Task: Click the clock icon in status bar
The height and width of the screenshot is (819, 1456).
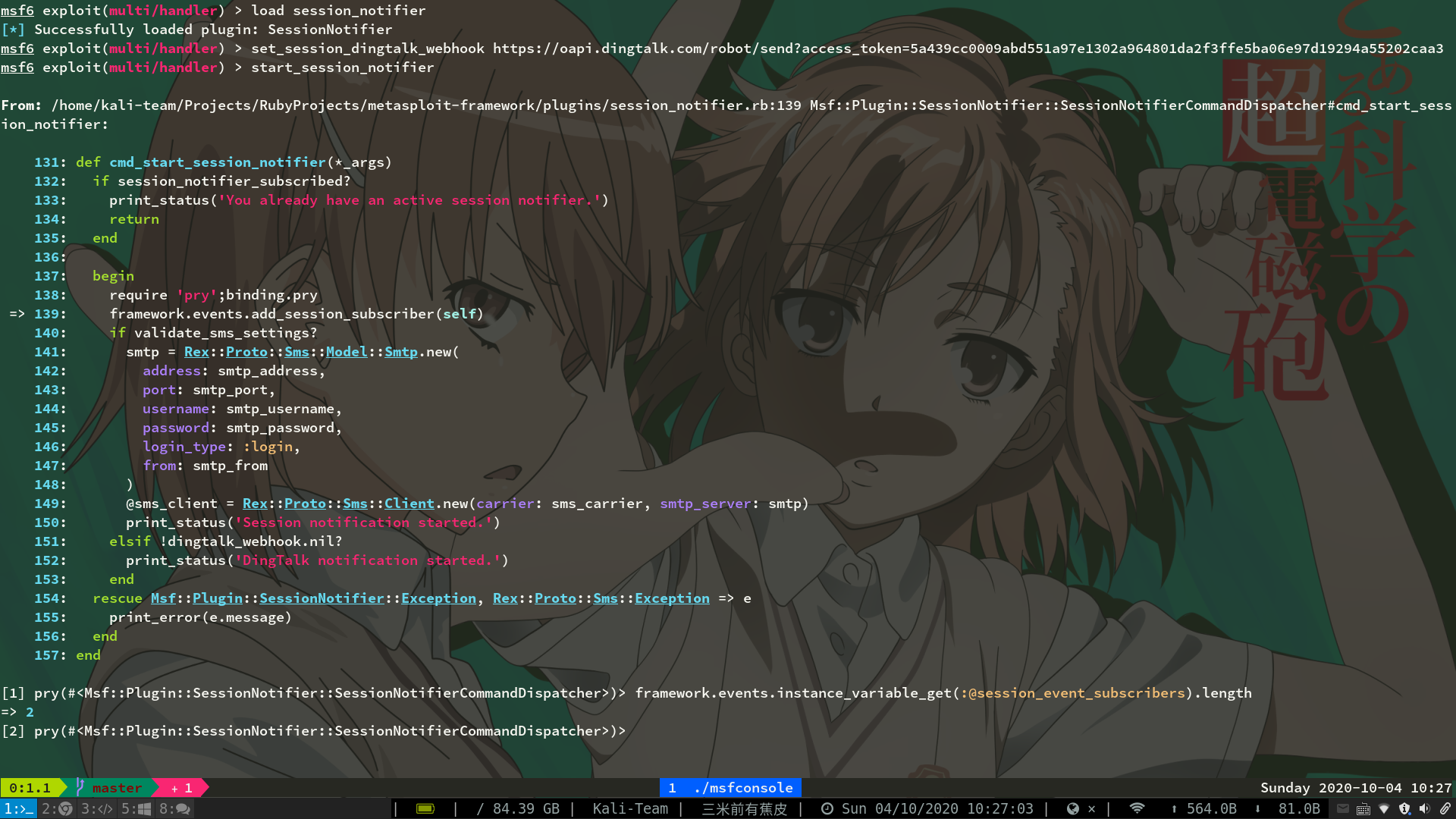Action: tap(827, 809)
